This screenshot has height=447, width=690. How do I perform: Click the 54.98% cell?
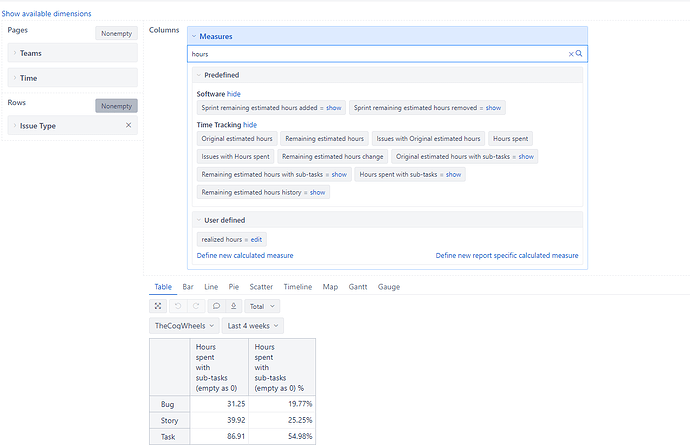(x=282, y=436)
